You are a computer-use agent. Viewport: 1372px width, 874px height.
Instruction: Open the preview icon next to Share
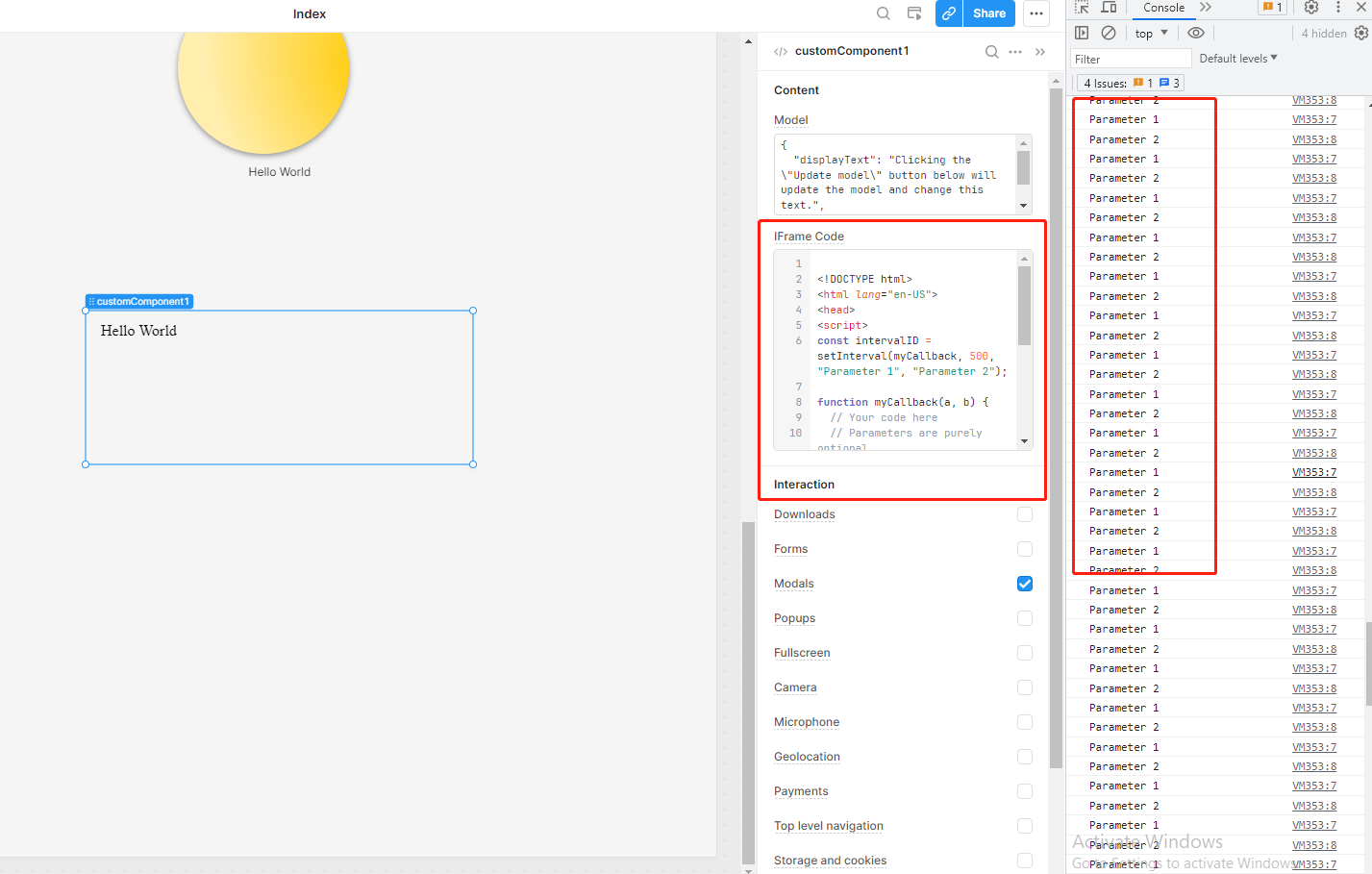click(914, 13)
